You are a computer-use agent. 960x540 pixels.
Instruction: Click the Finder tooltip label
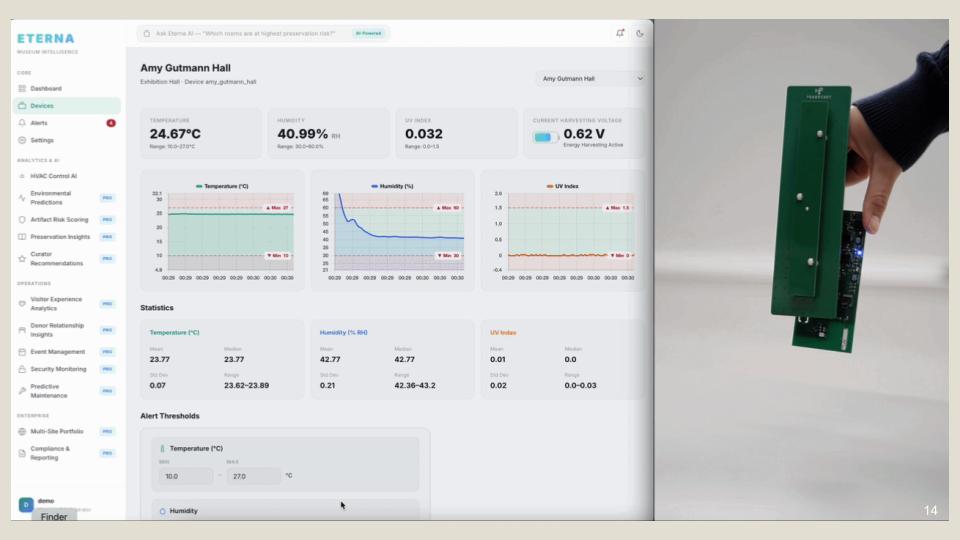(54, 516)
